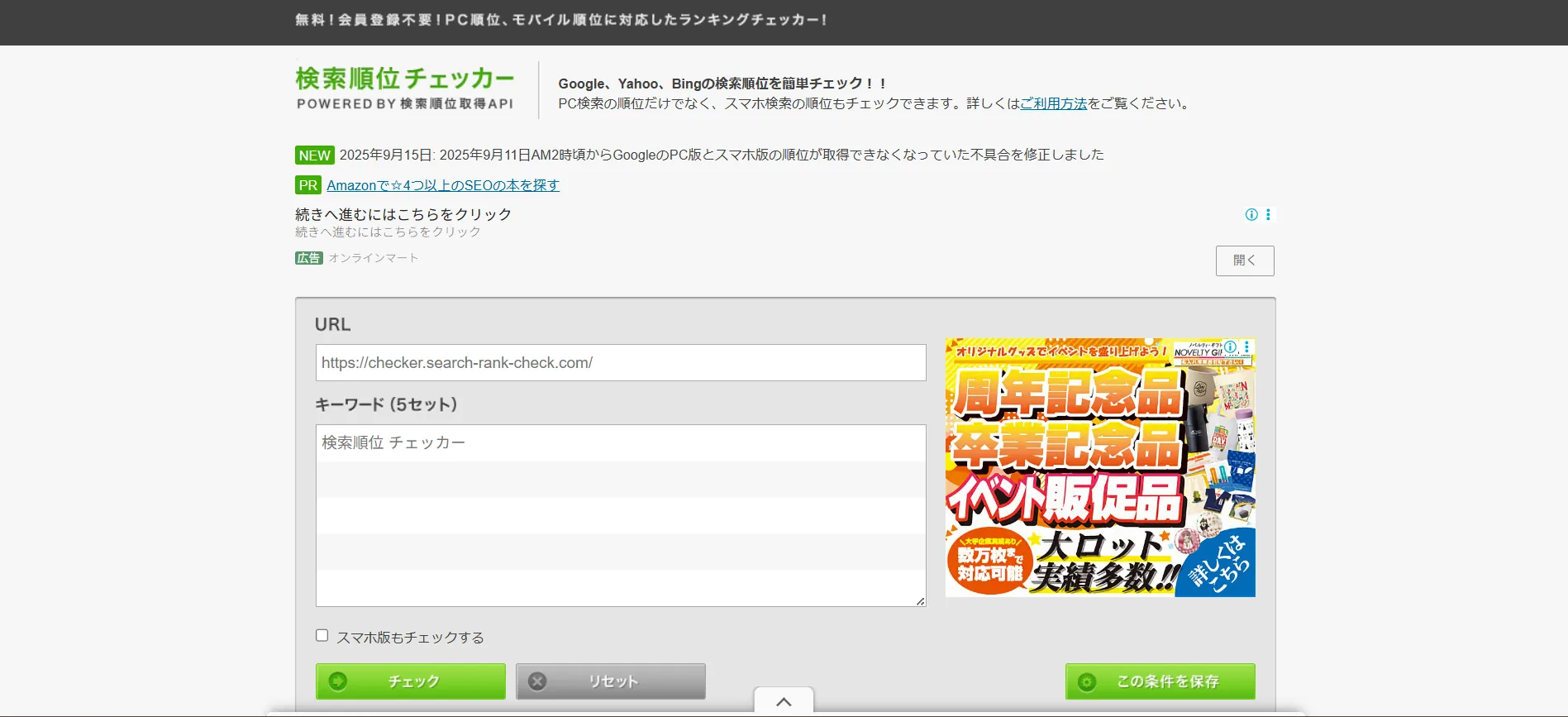Click the green PR badge
Viewport: 1568px width, 717px height.
click(x=307, y=185)
